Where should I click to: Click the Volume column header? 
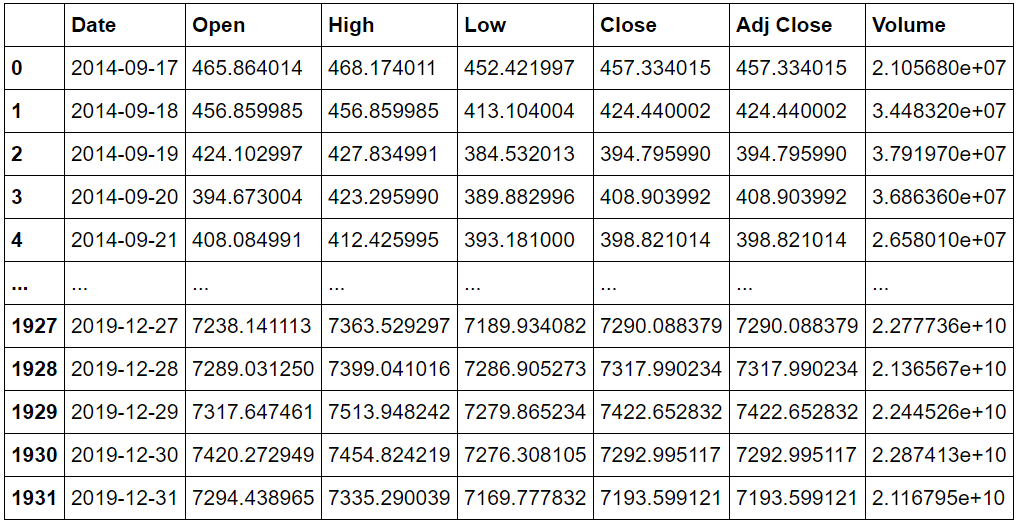pyautogui.click(x=909, y=25)
